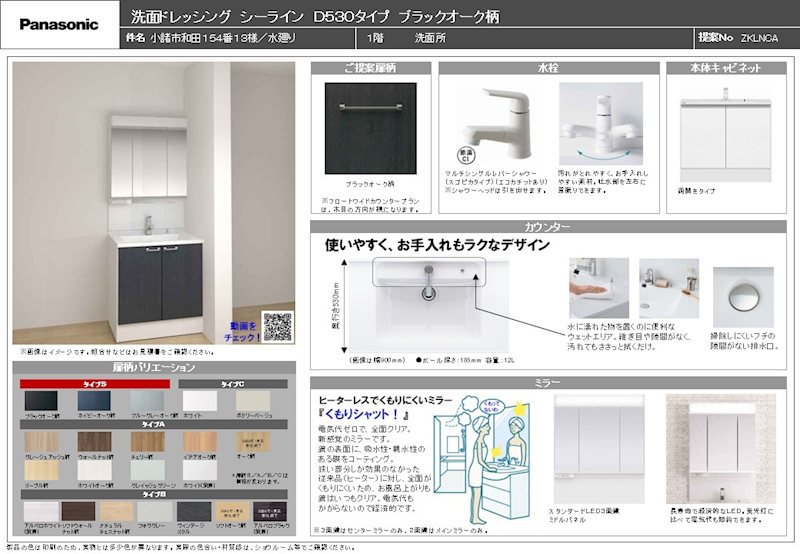This screenshot has width=800, height=554.
Task: Click the タイプC header bar
Action: point(233,384)
